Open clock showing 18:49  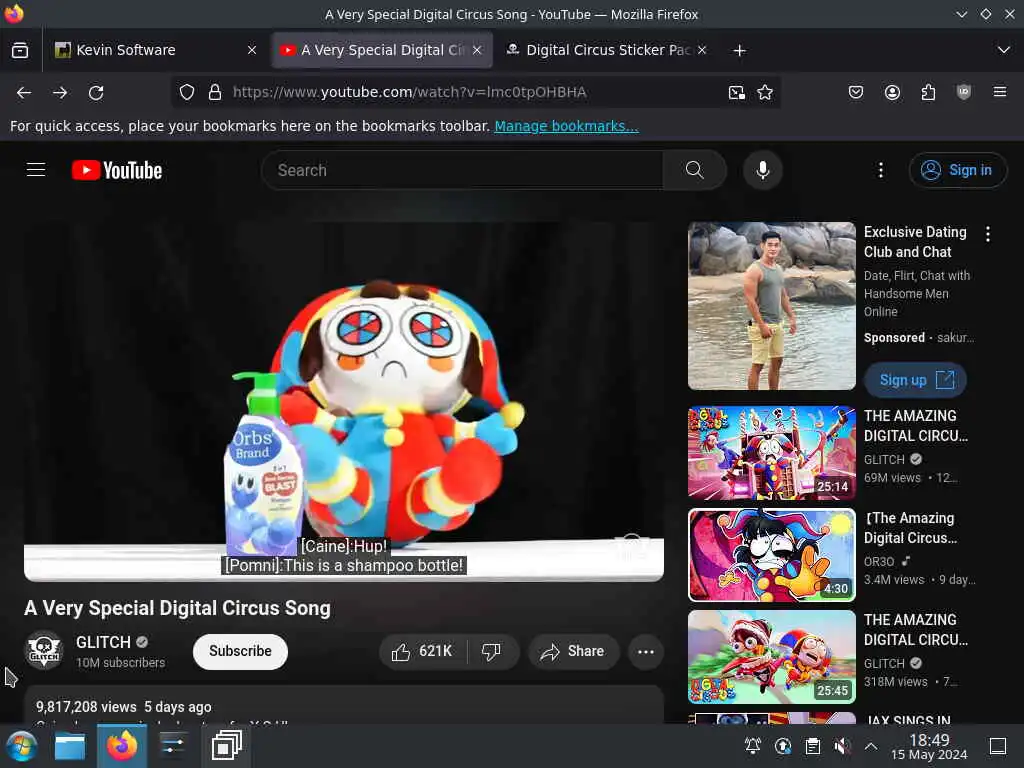point(929,746)
